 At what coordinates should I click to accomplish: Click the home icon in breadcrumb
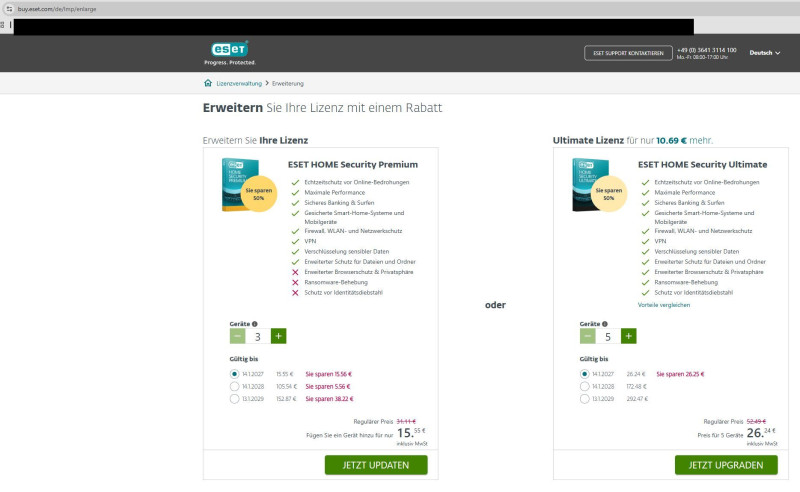(208, 83)
